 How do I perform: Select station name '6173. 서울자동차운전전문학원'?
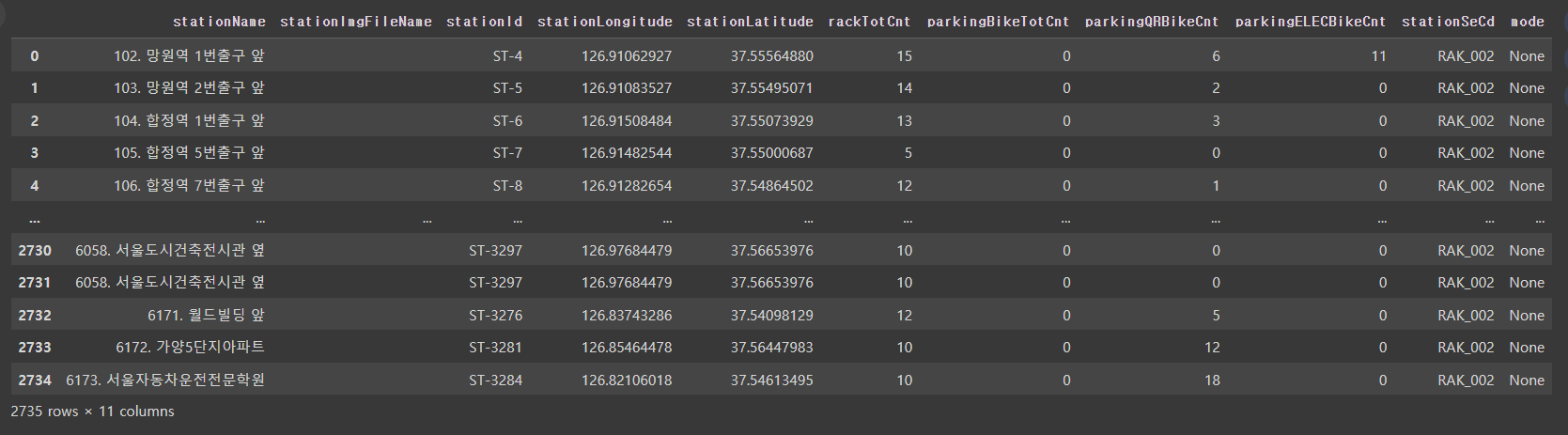coord(165,381)
